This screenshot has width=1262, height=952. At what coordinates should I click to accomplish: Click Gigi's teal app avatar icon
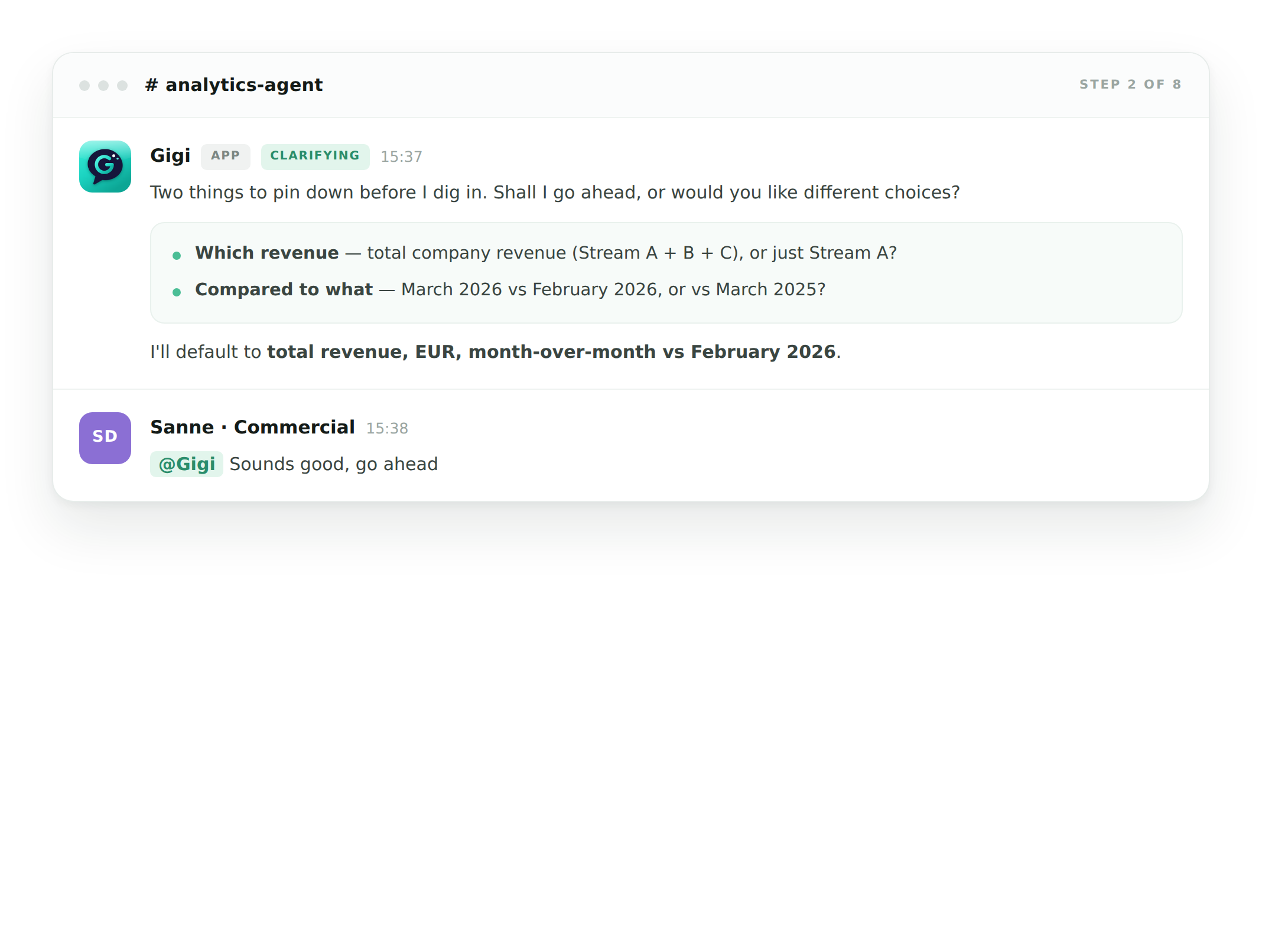point(105,167)
